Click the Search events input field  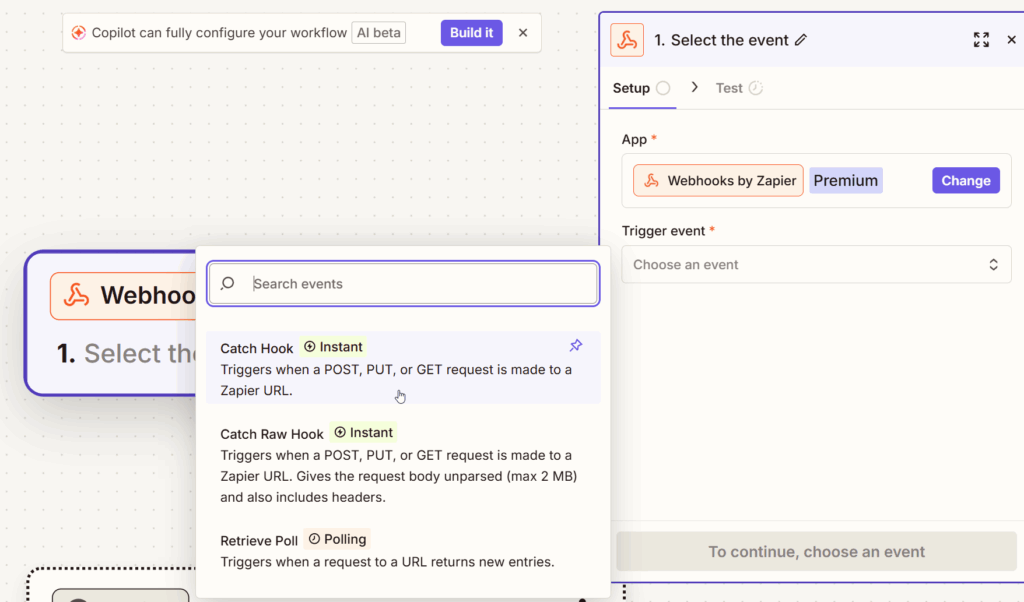click(x=400, y=284)
